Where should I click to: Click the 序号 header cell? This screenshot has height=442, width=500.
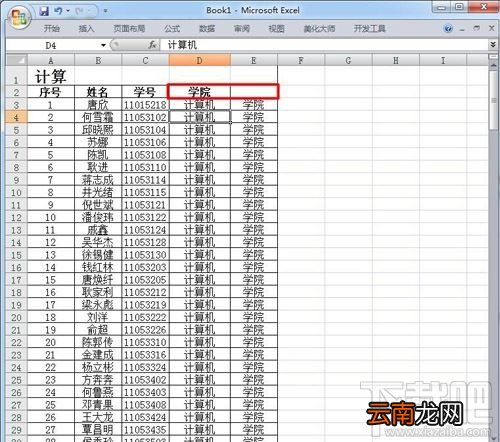pyautogui.click(x=51, y=92)
